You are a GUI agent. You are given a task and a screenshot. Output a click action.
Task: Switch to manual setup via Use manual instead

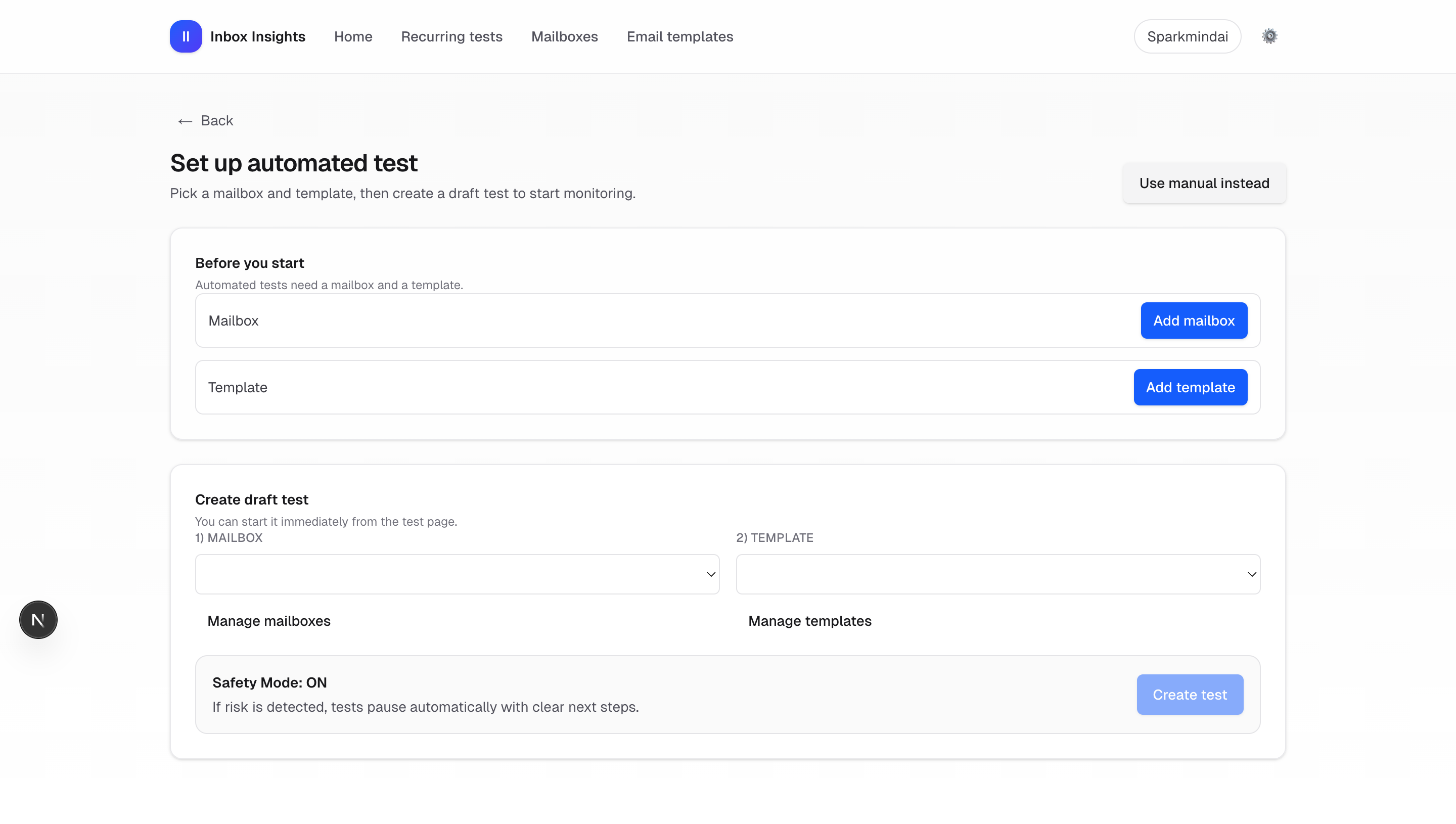(1204, 183)
